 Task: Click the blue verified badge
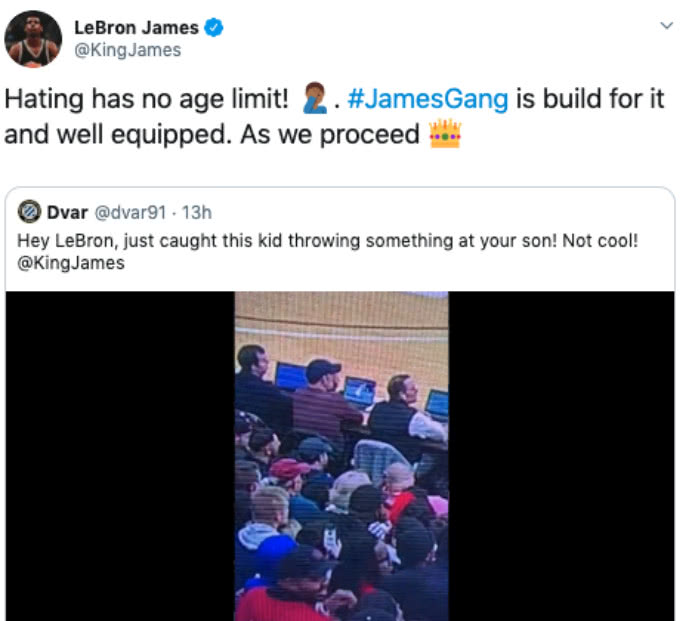214,28
